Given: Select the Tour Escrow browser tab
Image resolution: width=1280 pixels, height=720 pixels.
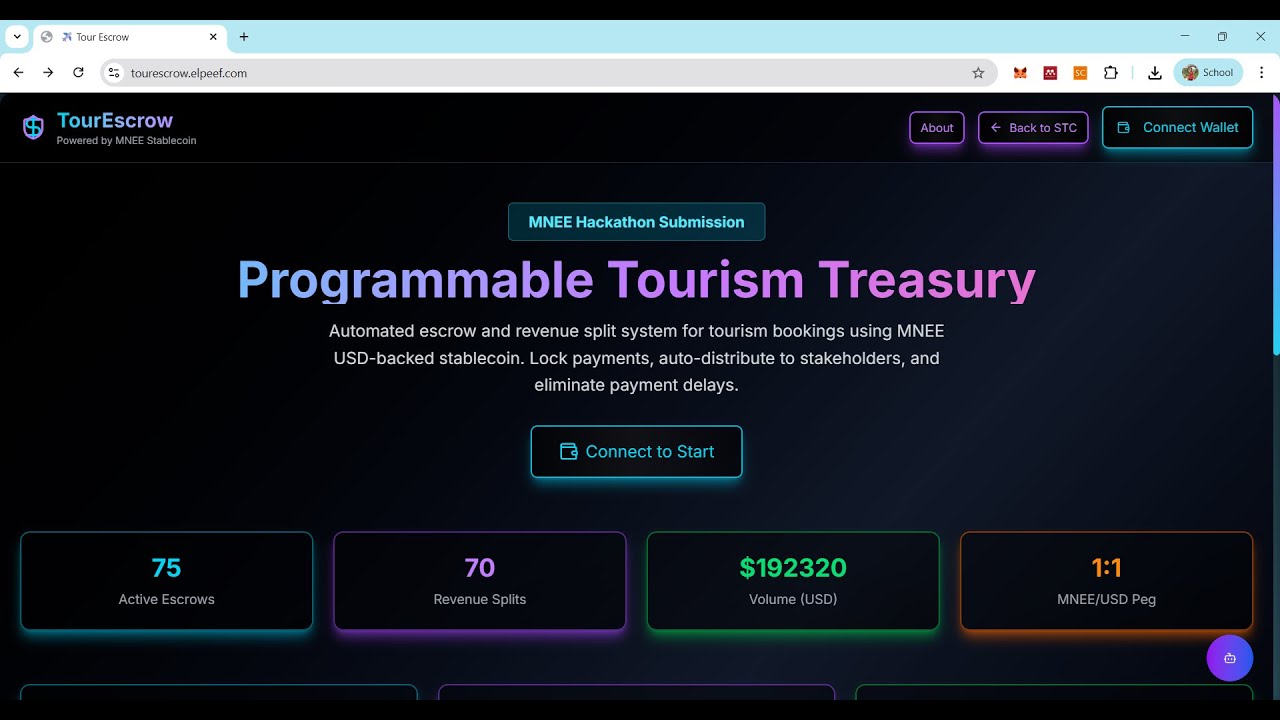Looking at the screenshot, I should 129,37.
